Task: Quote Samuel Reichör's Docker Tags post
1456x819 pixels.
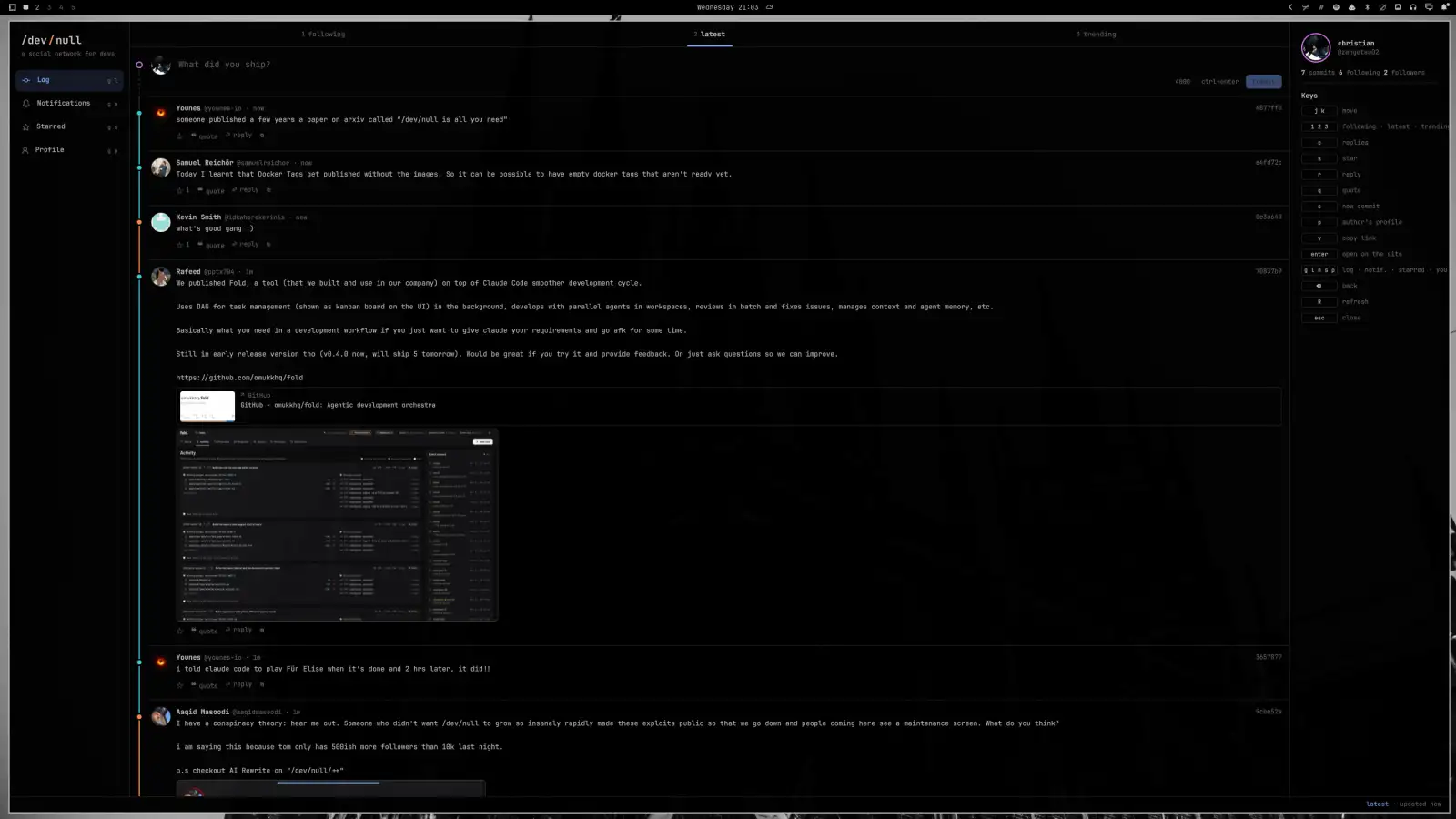Action: point(211,190)
